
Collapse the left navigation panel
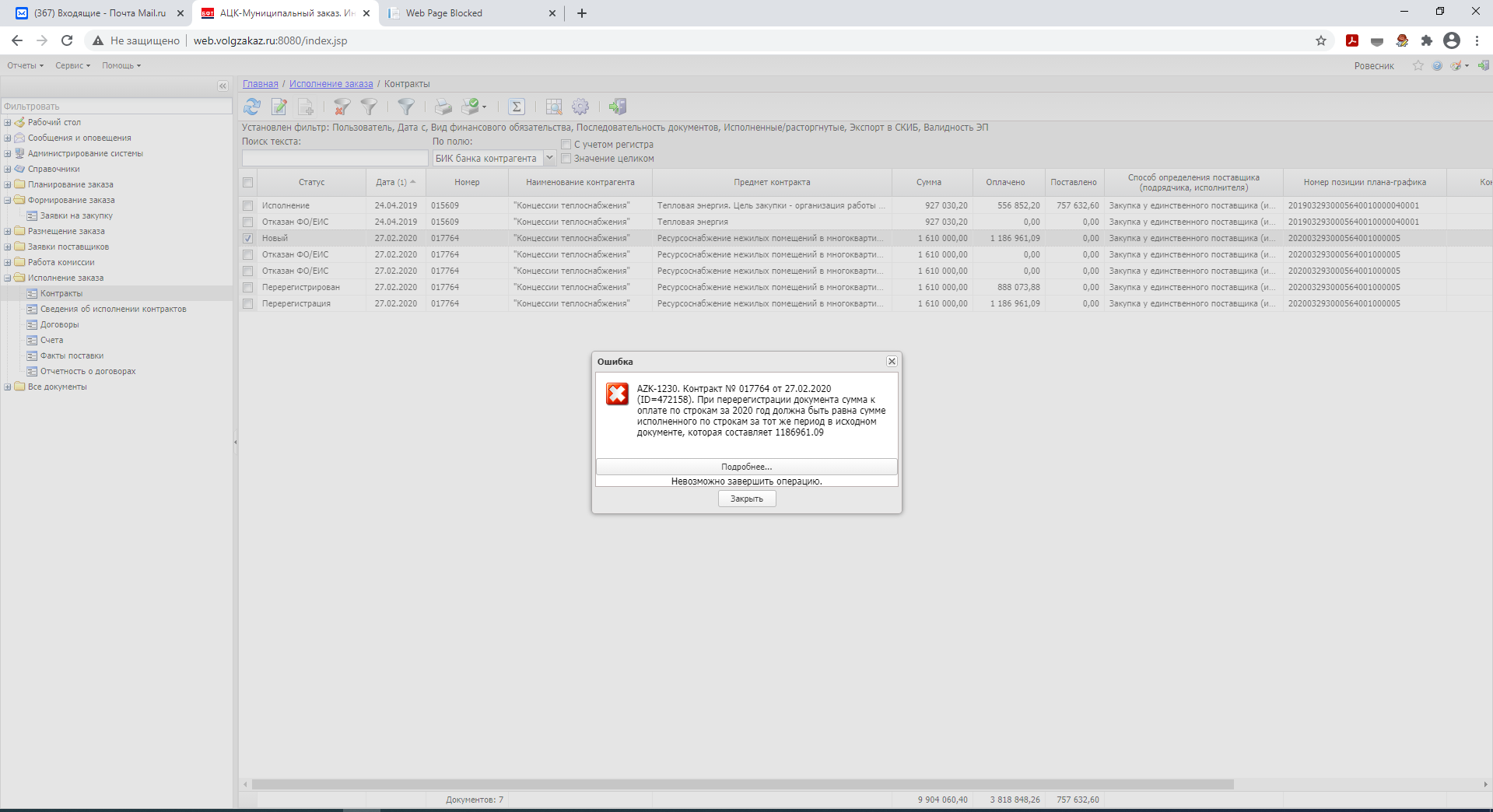[x=223, y=86]
